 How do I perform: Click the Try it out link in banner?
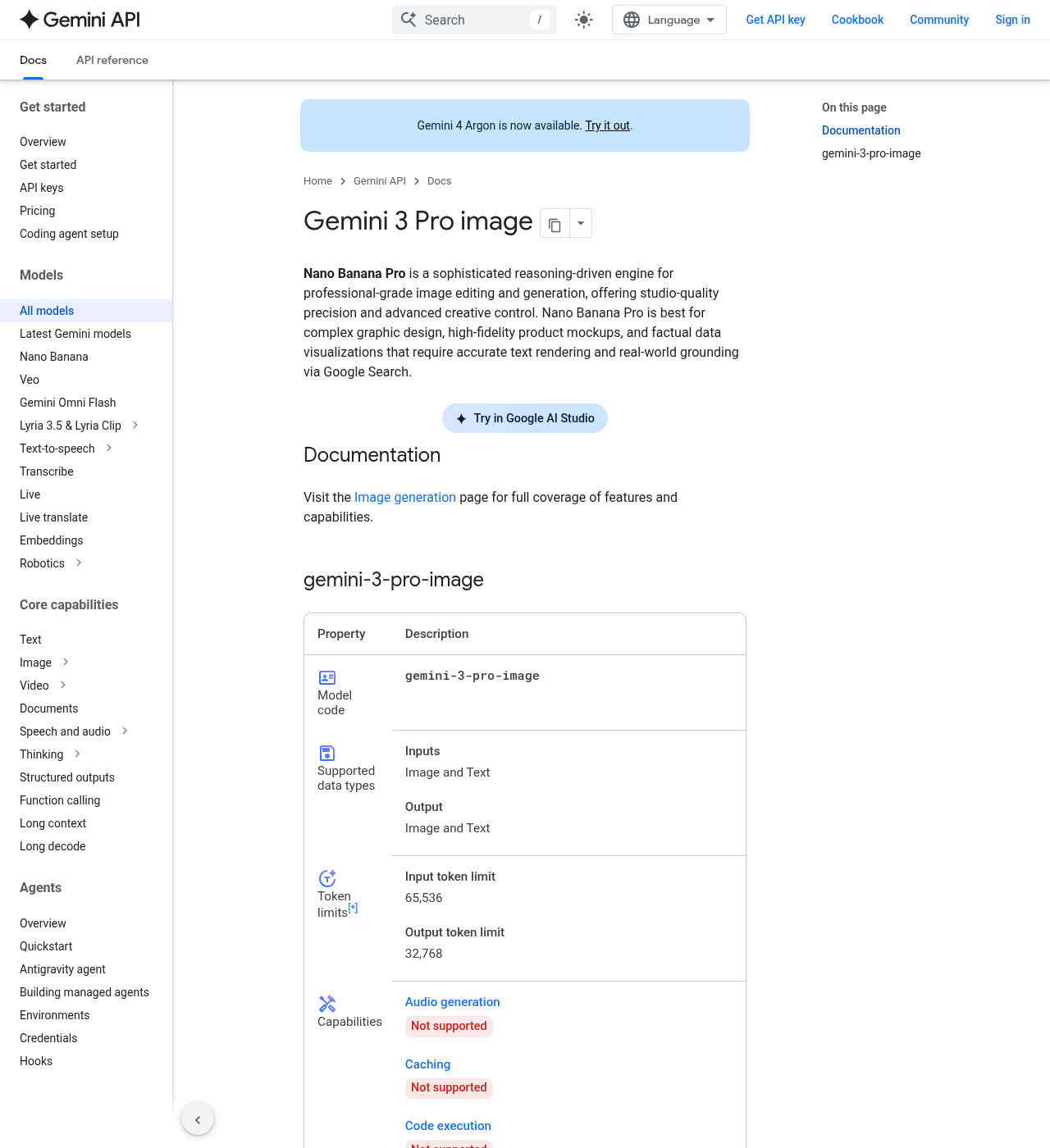coord(607,125)
